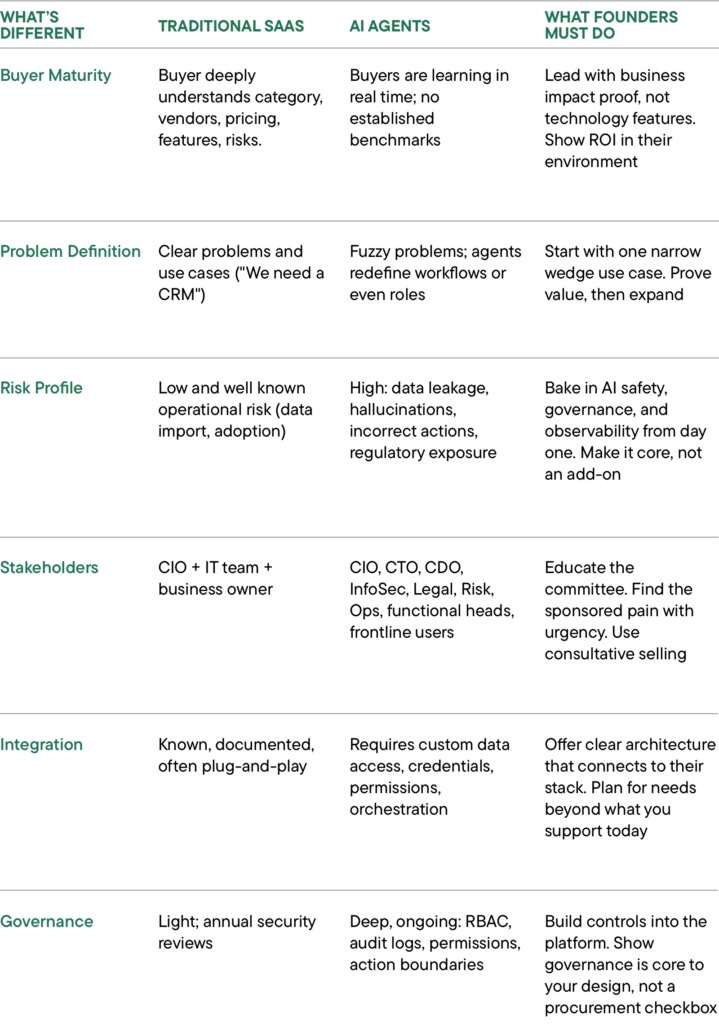Select the "Educate the committee" cell

pos(616,610)
